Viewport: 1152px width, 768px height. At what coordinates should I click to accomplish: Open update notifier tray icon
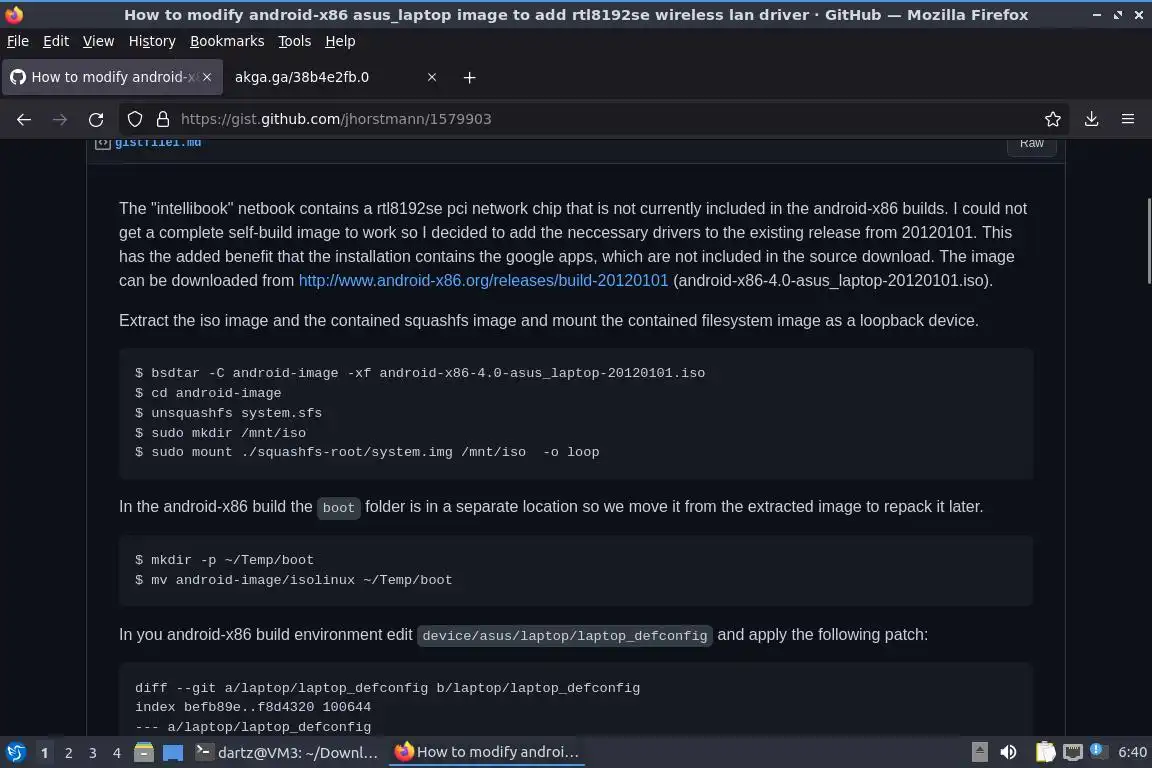tap(1096, 750)
